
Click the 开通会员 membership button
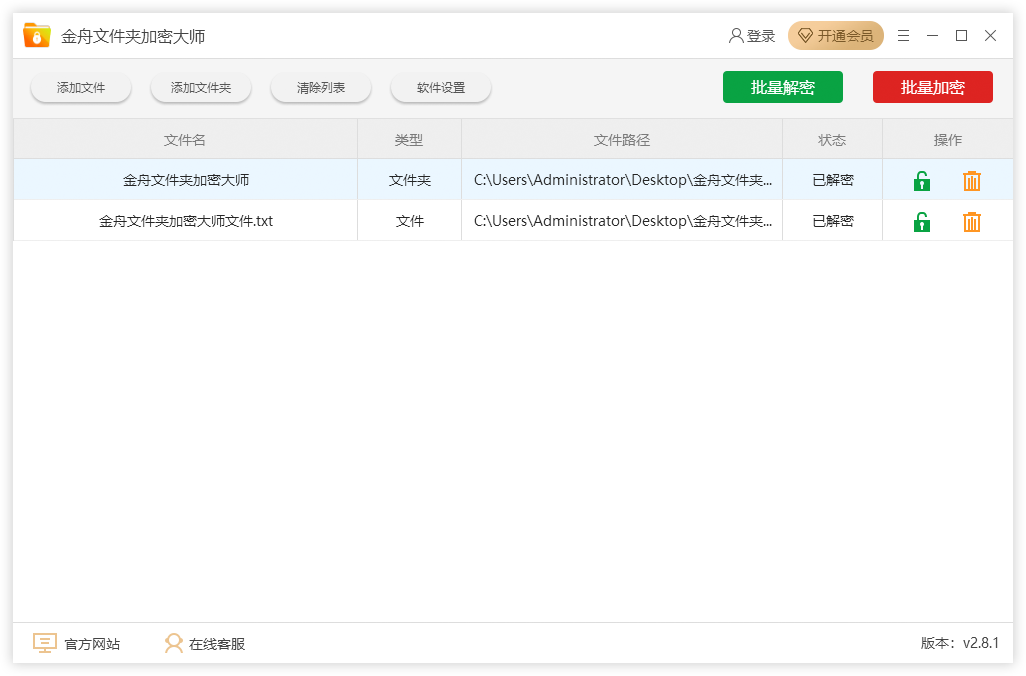click(x=835, y=36)
